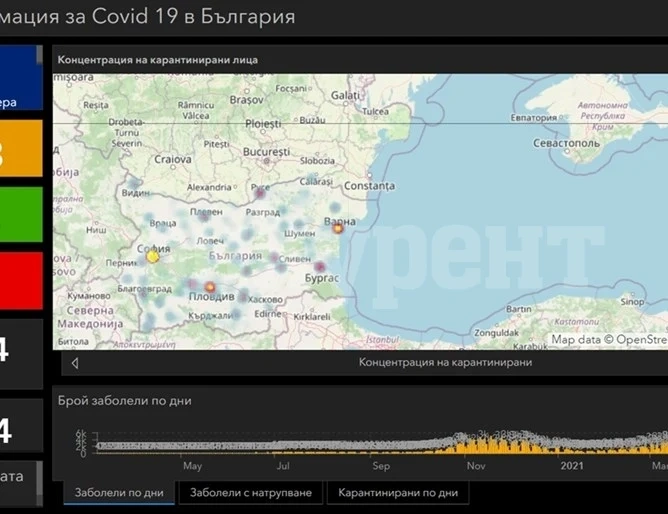Click the '2021' label on chart axis

point(572,466)
